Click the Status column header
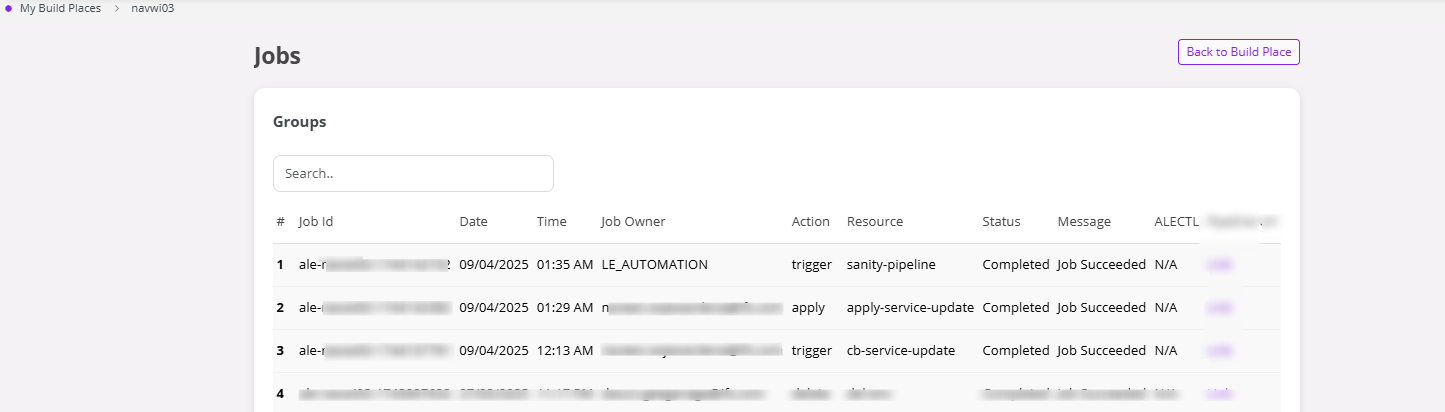Screen dimensions: 1445x412 click(1001, 221)
